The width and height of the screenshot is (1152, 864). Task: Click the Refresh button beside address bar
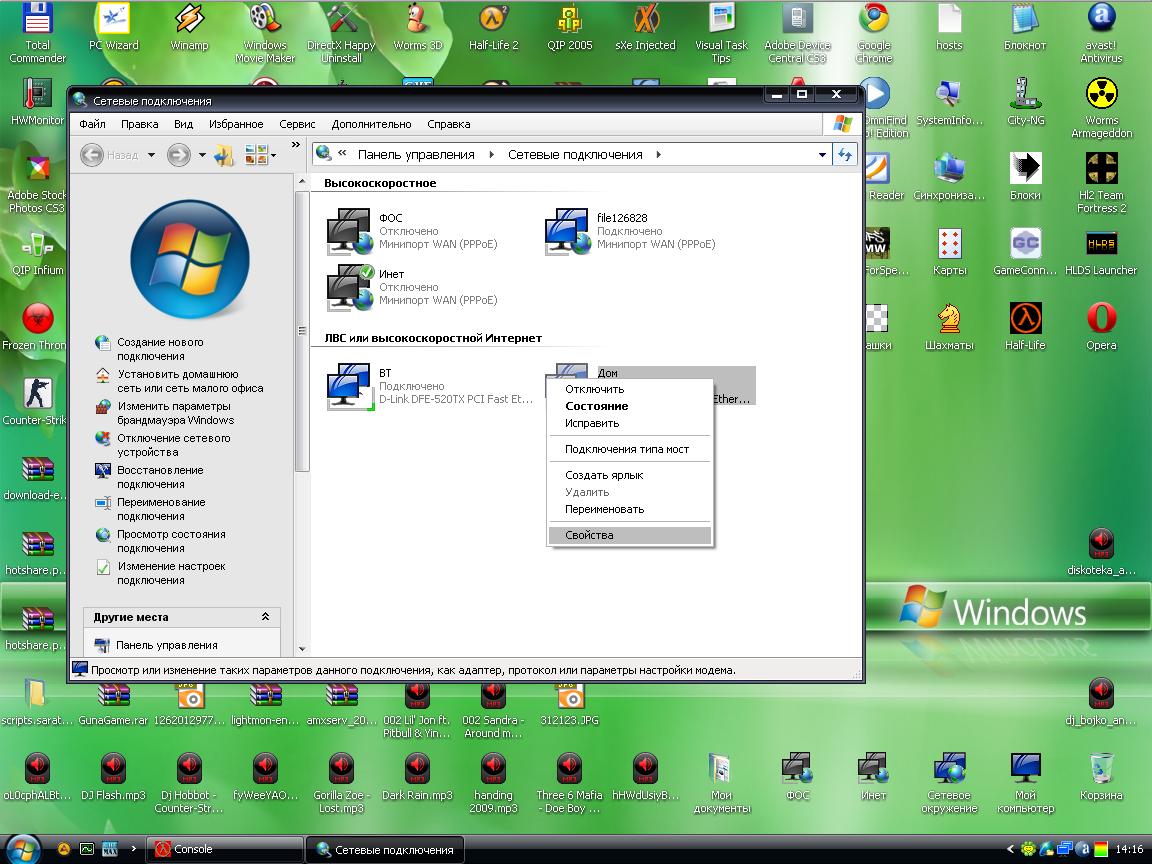click(846, 155)
